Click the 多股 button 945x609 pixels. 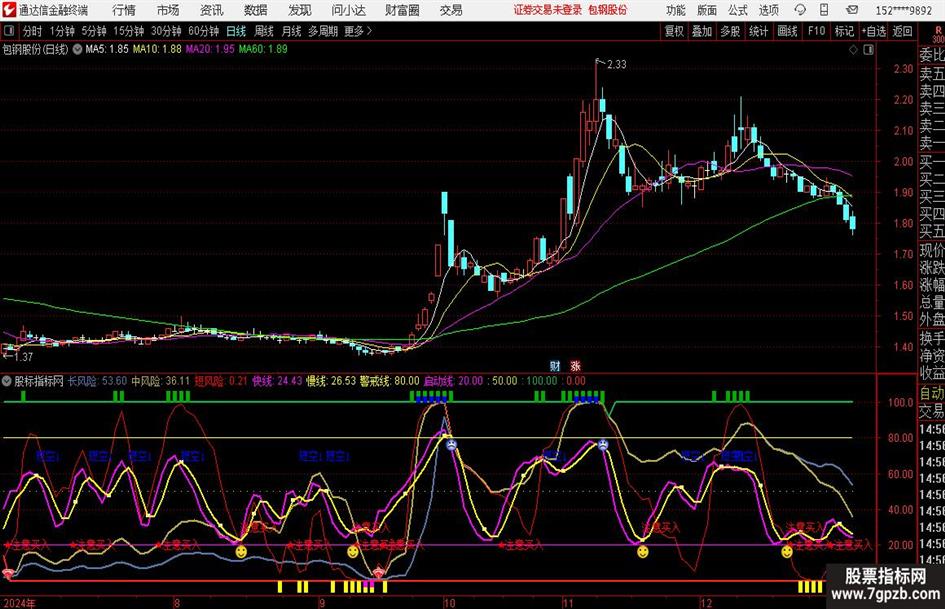point(730,31)
